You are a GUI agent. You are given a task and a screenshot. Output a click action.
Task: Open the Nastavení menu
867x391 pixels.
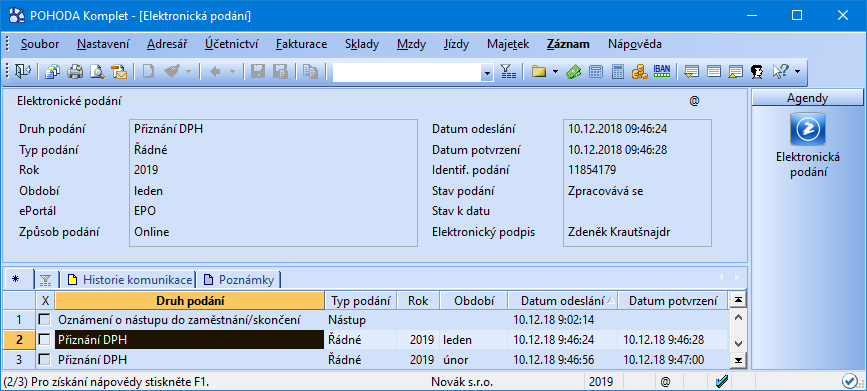103,44
